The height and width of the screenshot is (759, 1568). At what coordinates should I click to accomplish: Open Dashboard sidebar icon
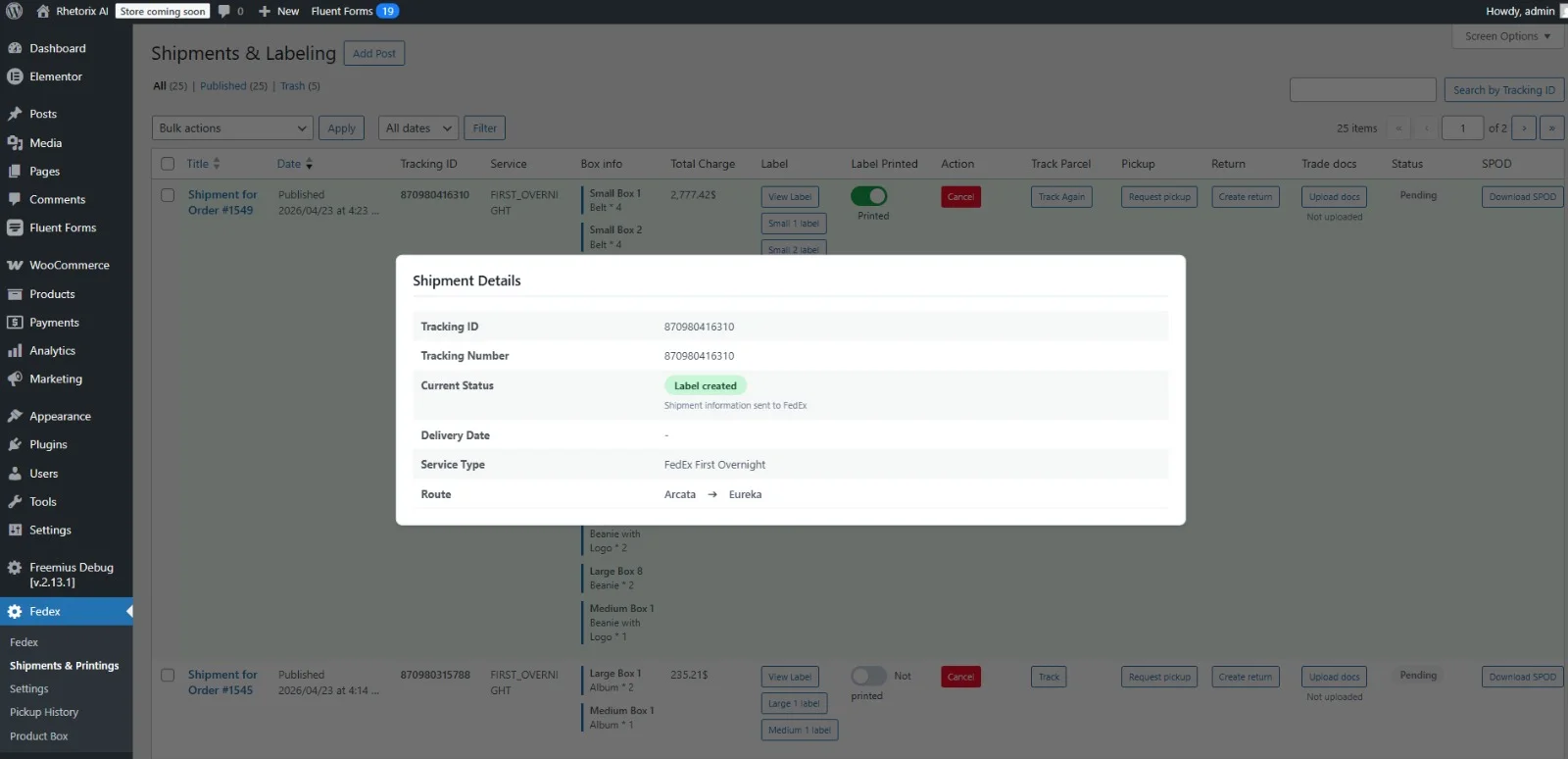coord(15,48)
